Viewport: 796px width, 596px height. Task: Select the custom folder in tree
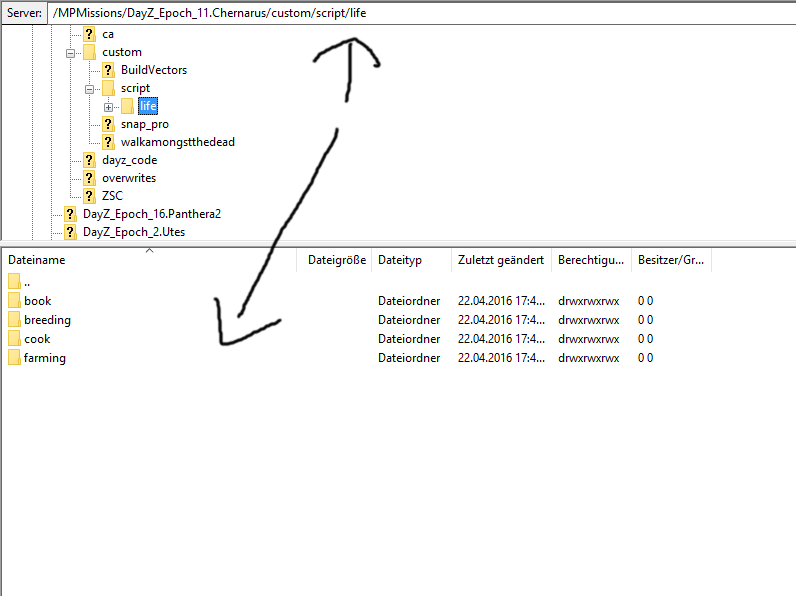click(122, 52)
